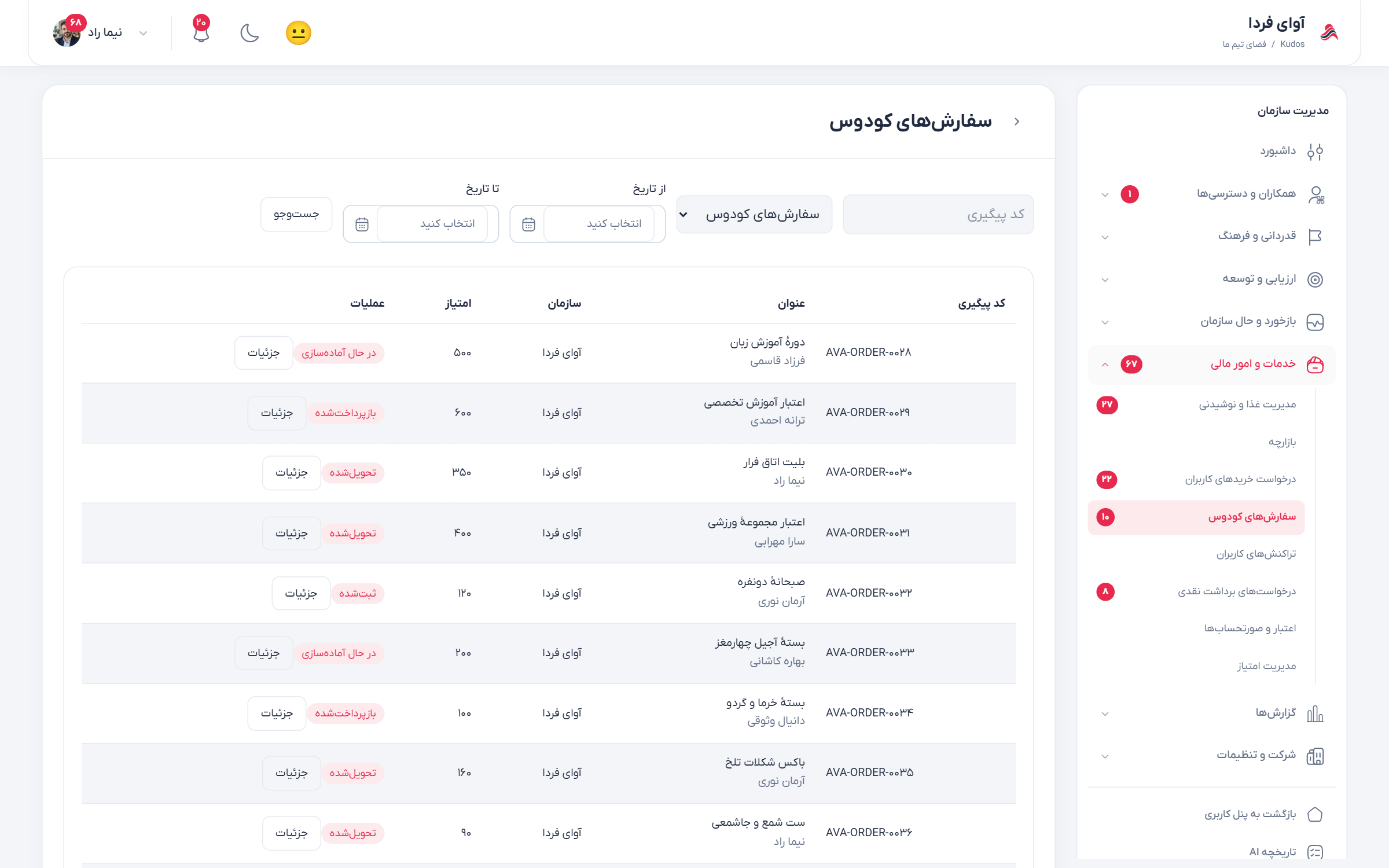Image resolution: width=1389 pixels, height=868 pixels.
Task: Open مدیریت امتیاز submenu item
Action: 1196,666
